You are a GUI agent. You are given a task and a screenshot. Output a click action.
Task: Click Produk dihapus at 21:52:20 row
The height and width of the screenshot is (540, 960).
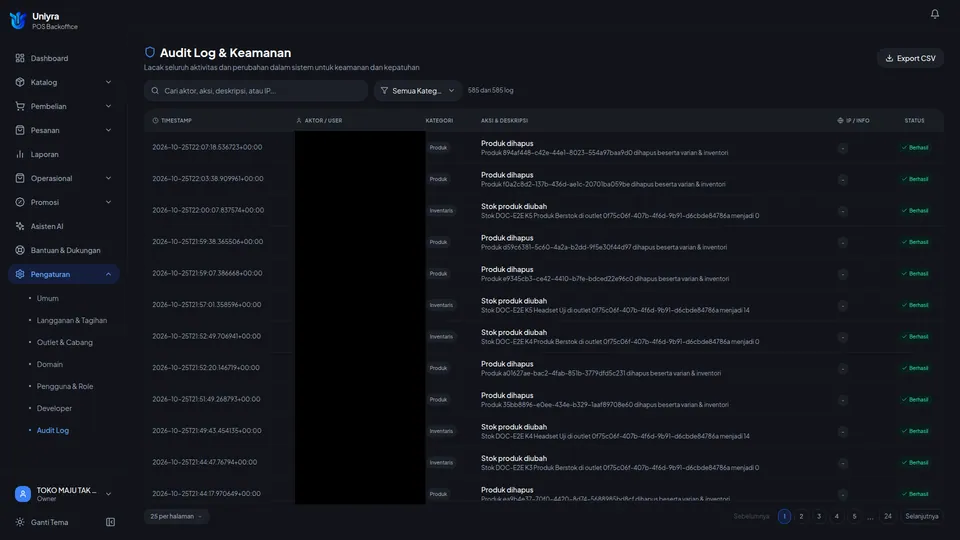507,364
